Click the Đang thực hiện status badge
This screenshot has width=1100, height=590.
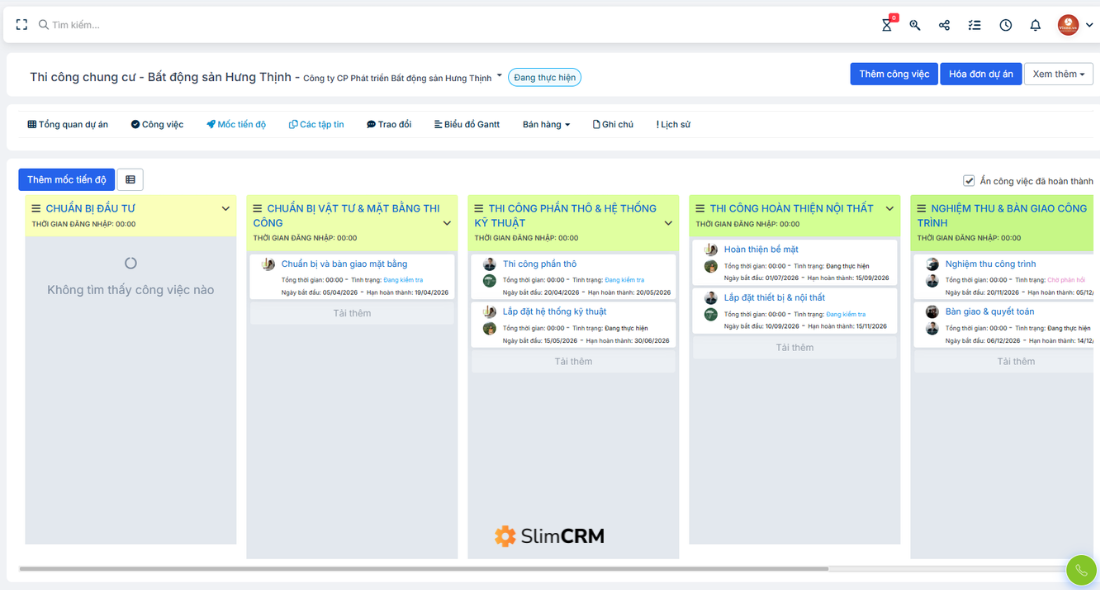point(544,77)
